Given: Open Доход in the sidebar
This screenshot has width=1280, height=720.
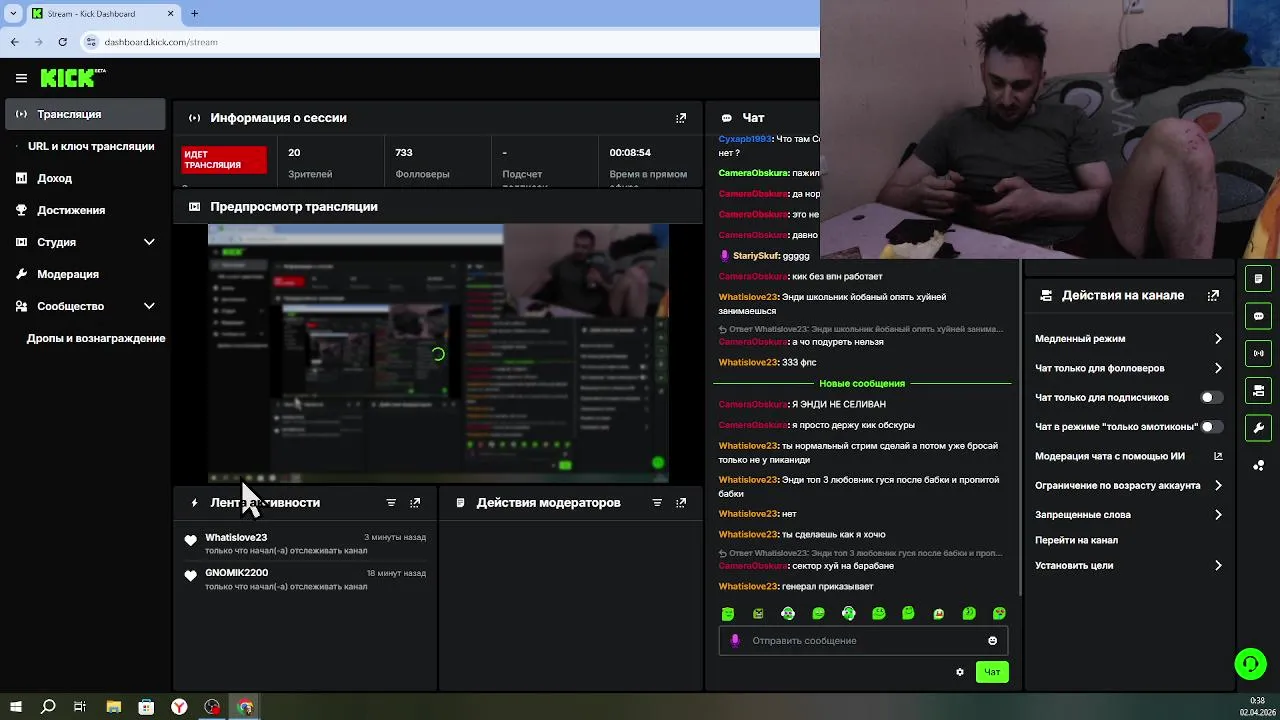Looking at the screenshot, I should pyautogui.click(x=85, y=178).
